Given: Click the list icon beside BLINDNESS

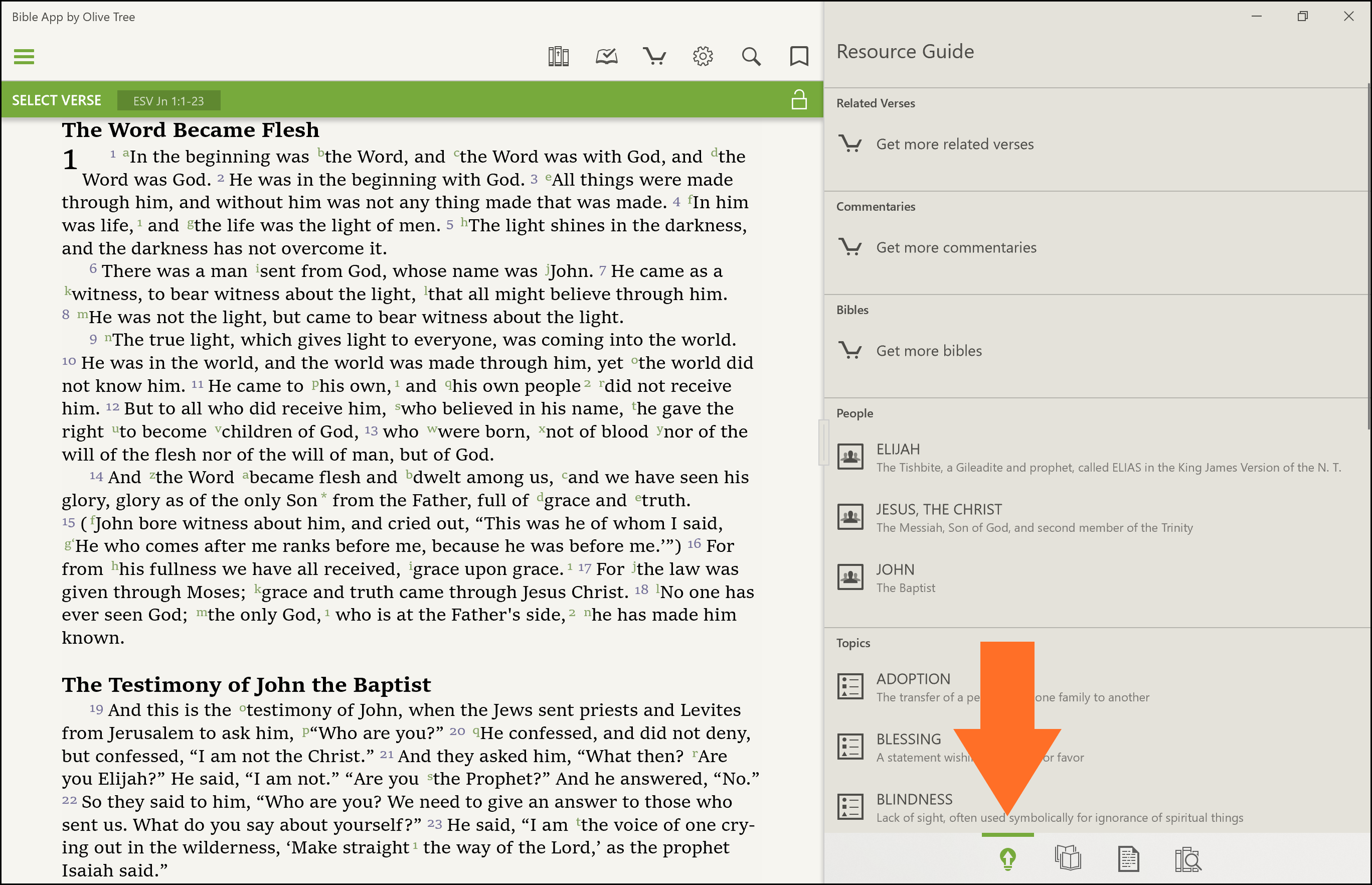Looking at the screenshot, I should (x=850, y=807).
